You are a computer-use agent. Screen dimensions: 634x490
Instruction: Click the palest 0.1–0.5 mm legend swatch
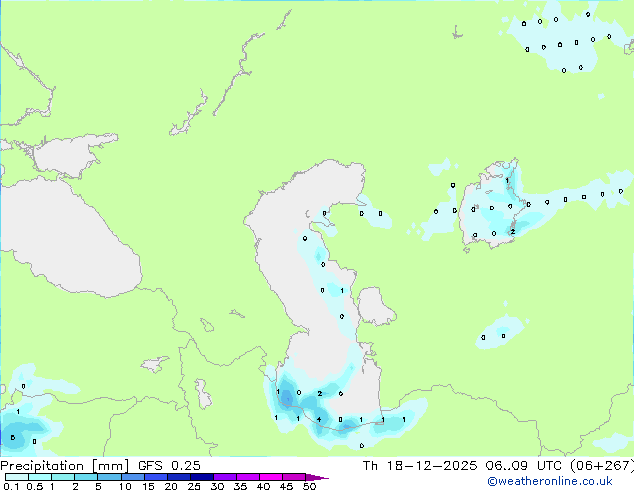tap(17, 477)
